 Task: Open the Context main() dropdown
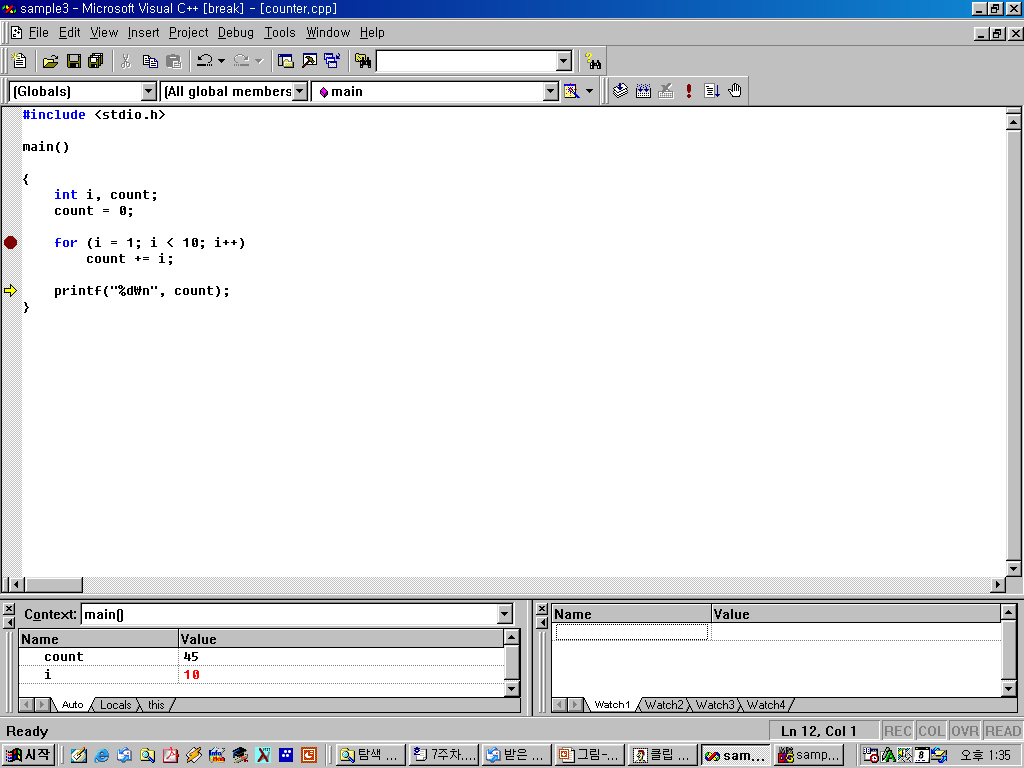click(x=504, y=614)
